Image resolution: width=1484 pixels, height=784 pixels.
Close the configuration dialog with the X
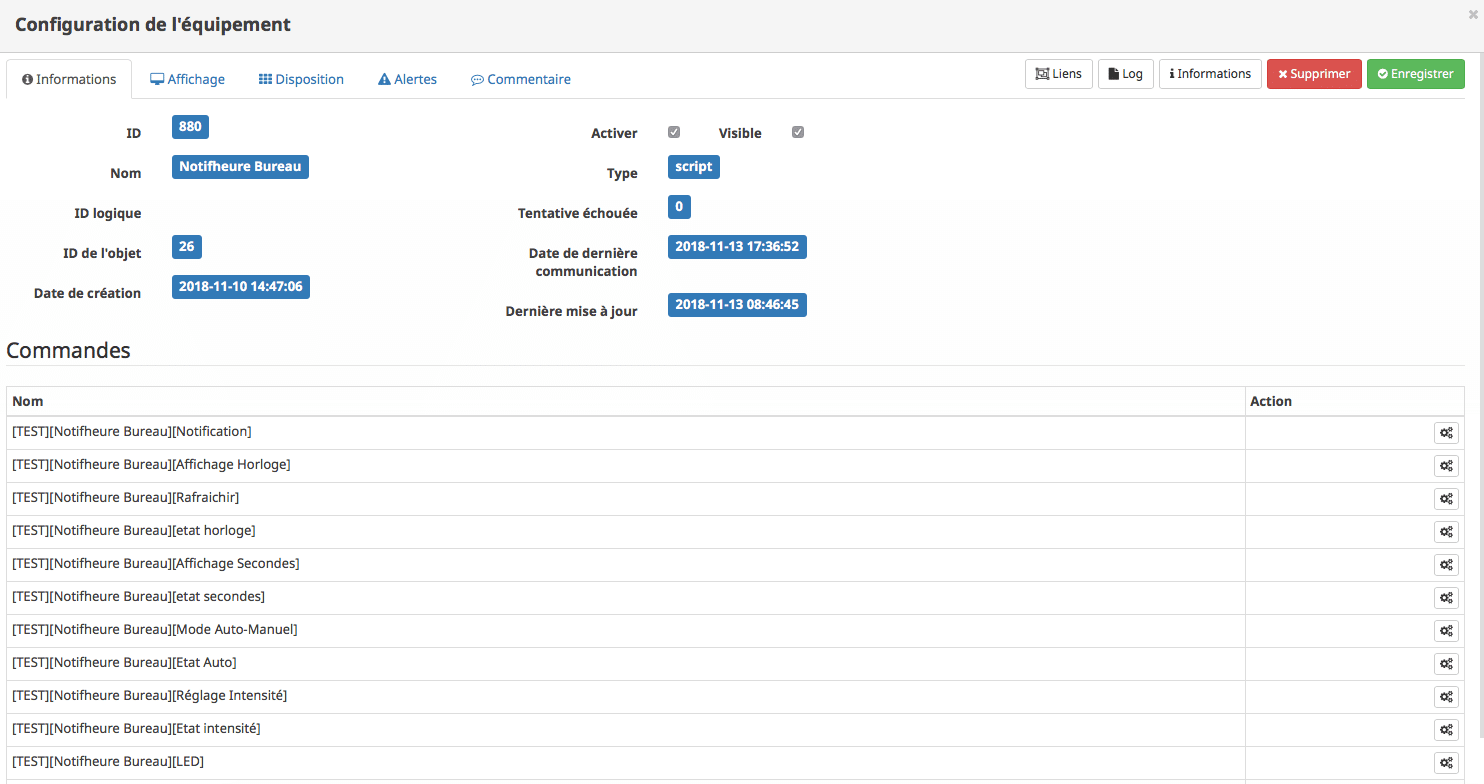click(1473, 14)
